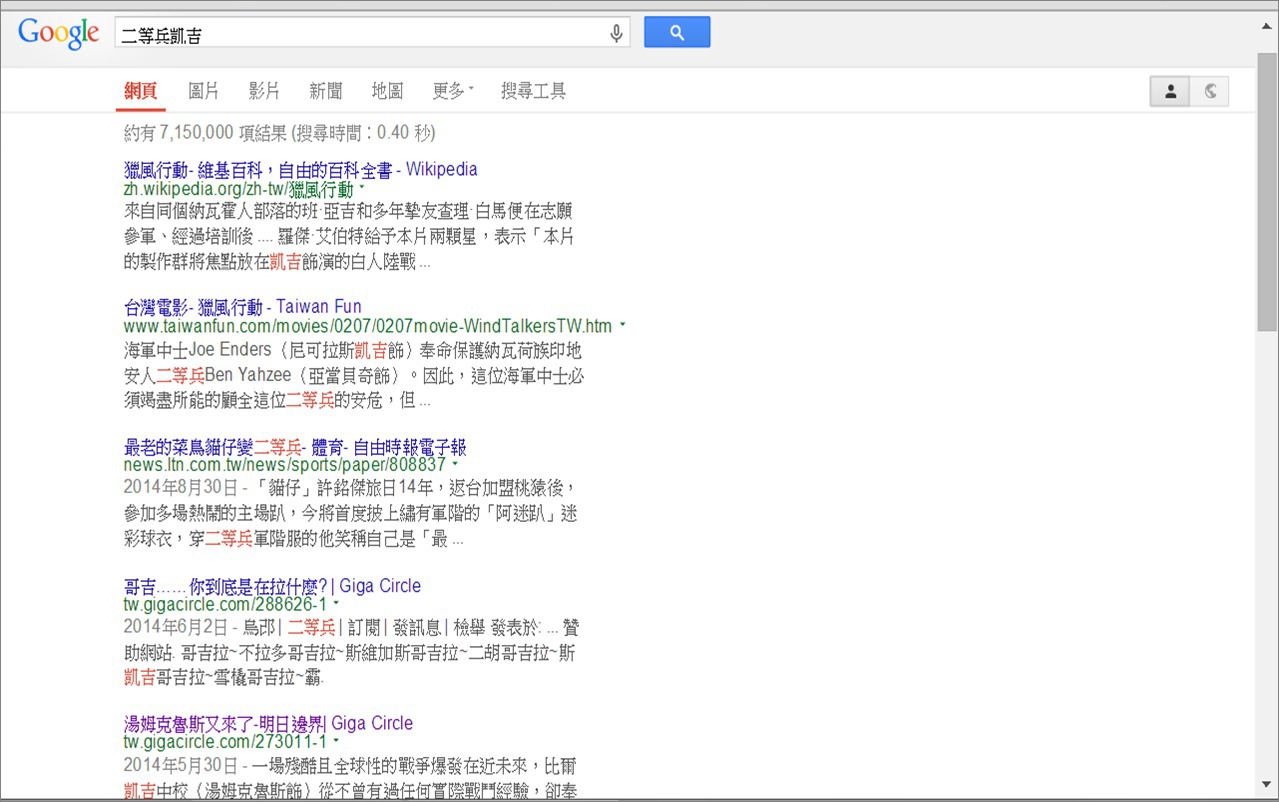1279x802 pixels.
Task: Select the 網頁 tab
Action: coord(141,91)
